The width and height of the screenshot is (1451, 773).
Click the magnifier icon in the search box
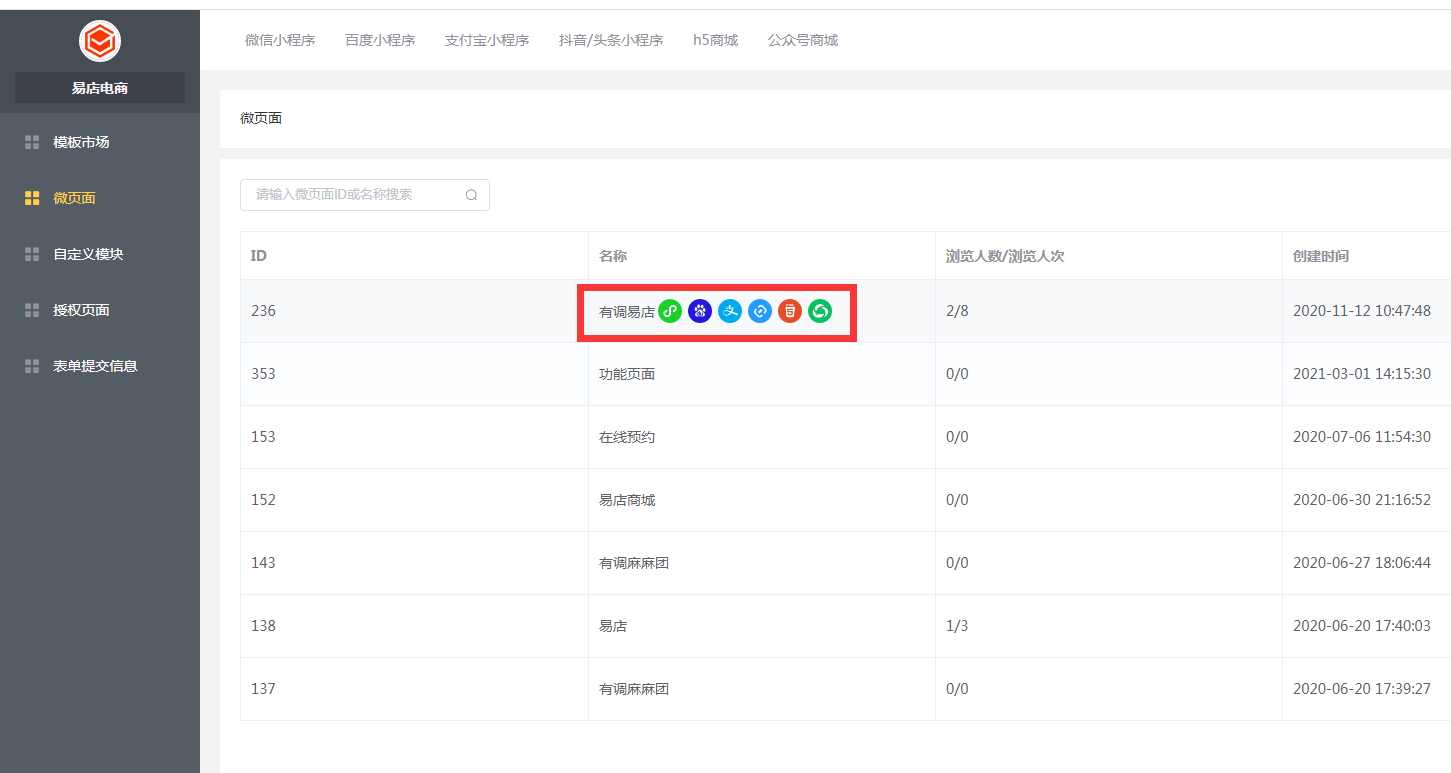[x=471, y=195]
